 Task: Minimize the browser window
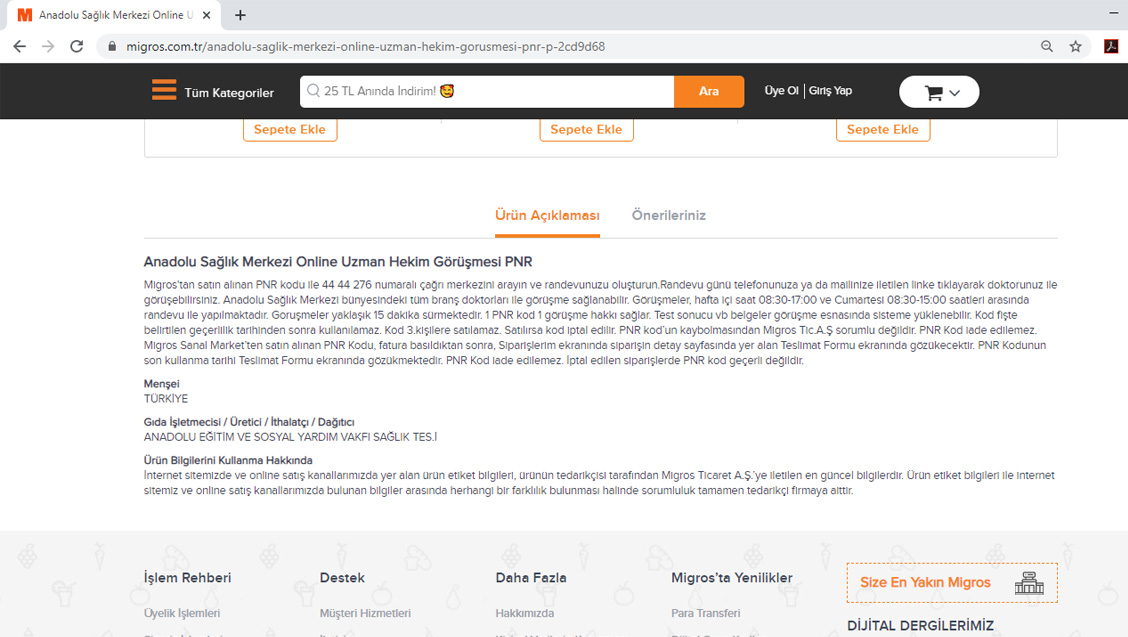[x=1114, y=13]
